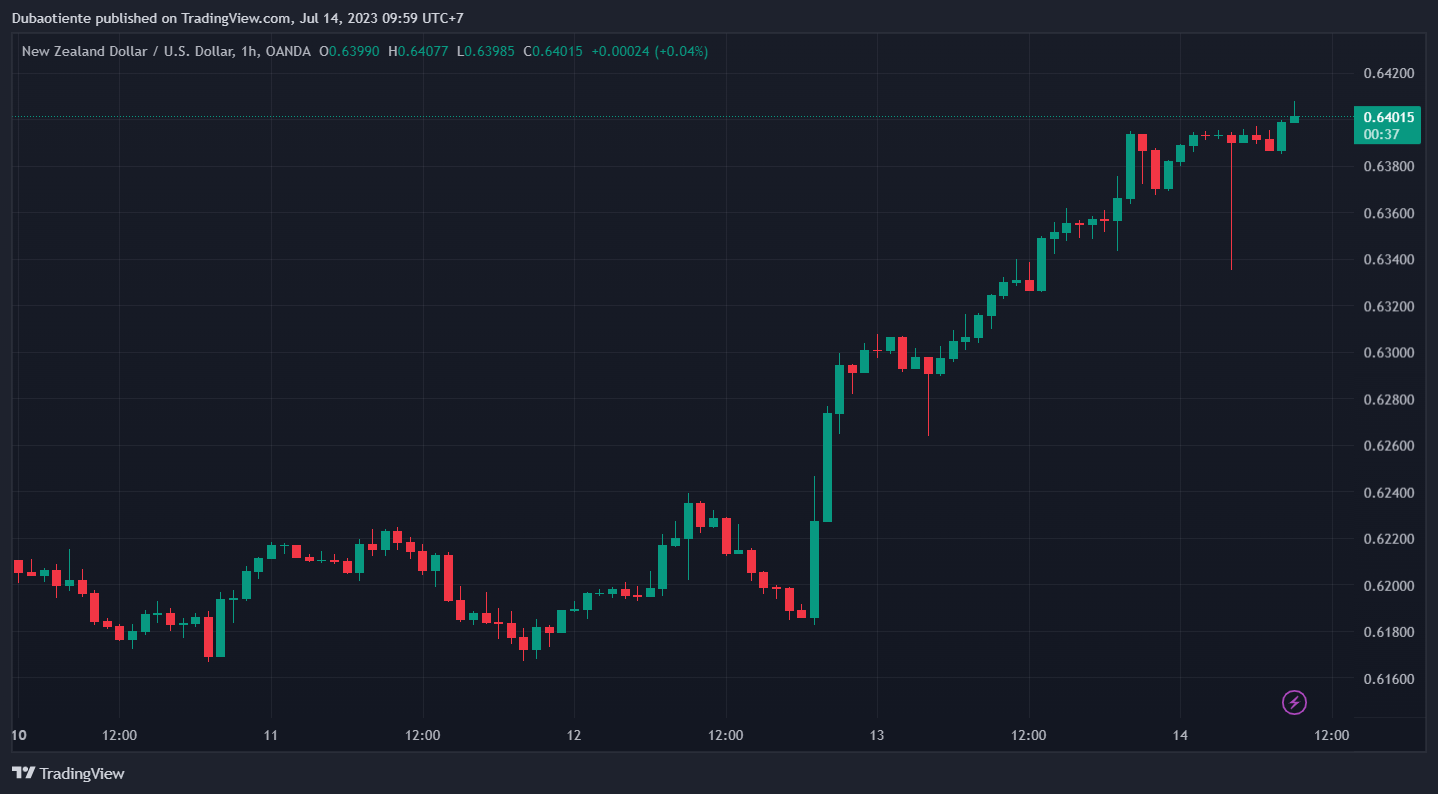Click the green 0.64015 current price label
This screenshot has width=1438, height=794.
[1388, 117]
